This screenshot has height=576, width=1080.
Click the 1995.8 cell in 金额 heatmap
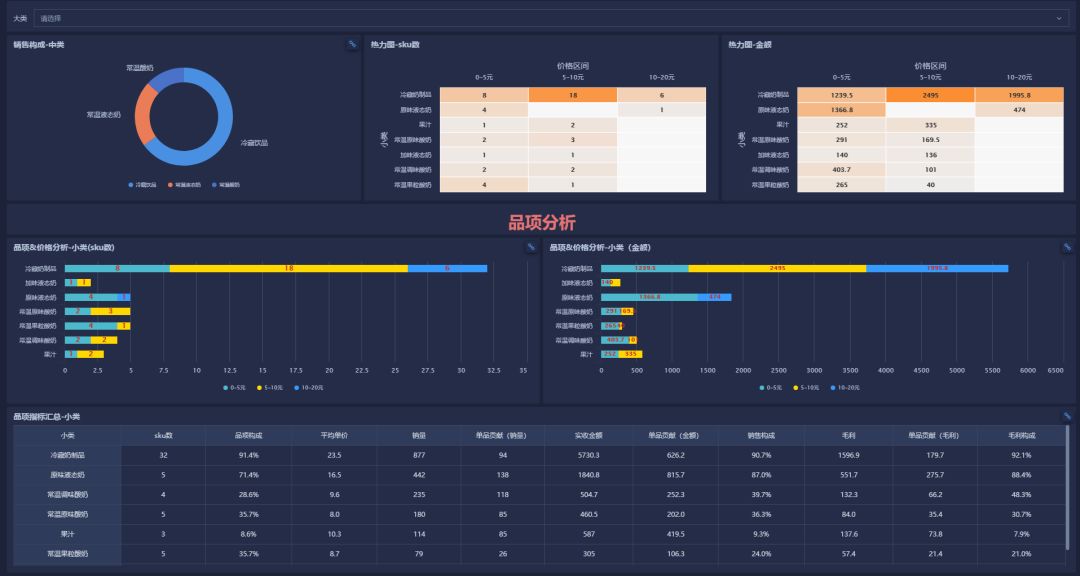[1019, 95]
